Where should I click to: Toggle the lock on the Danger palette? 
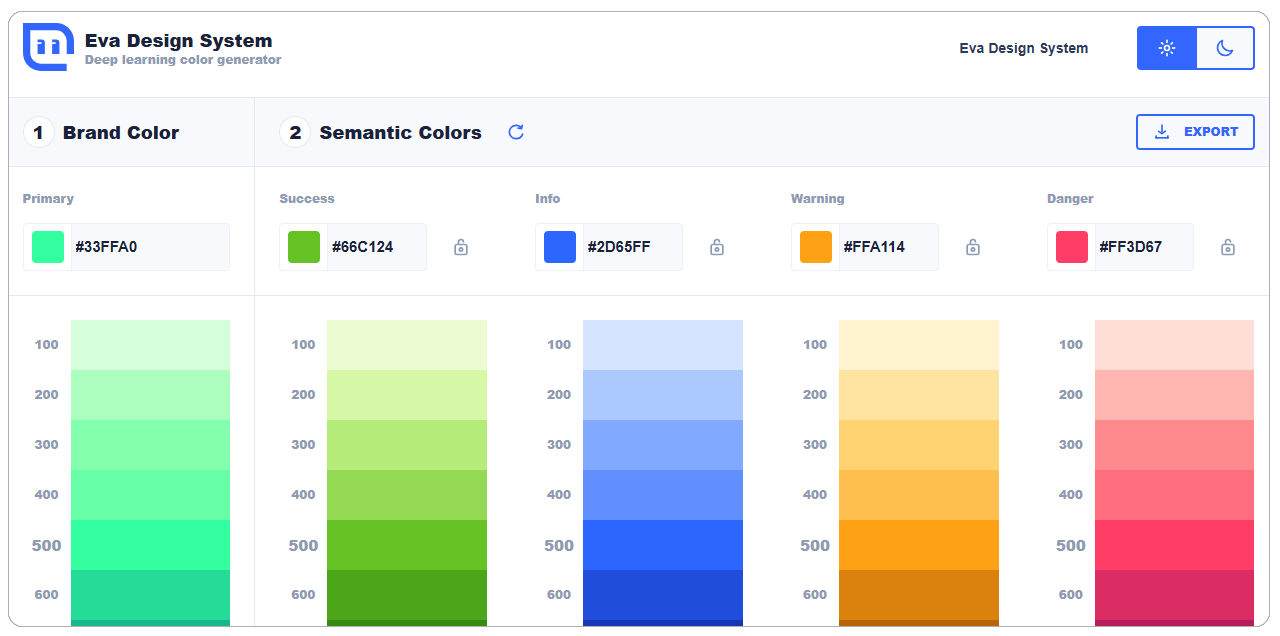pos(1228,246)
